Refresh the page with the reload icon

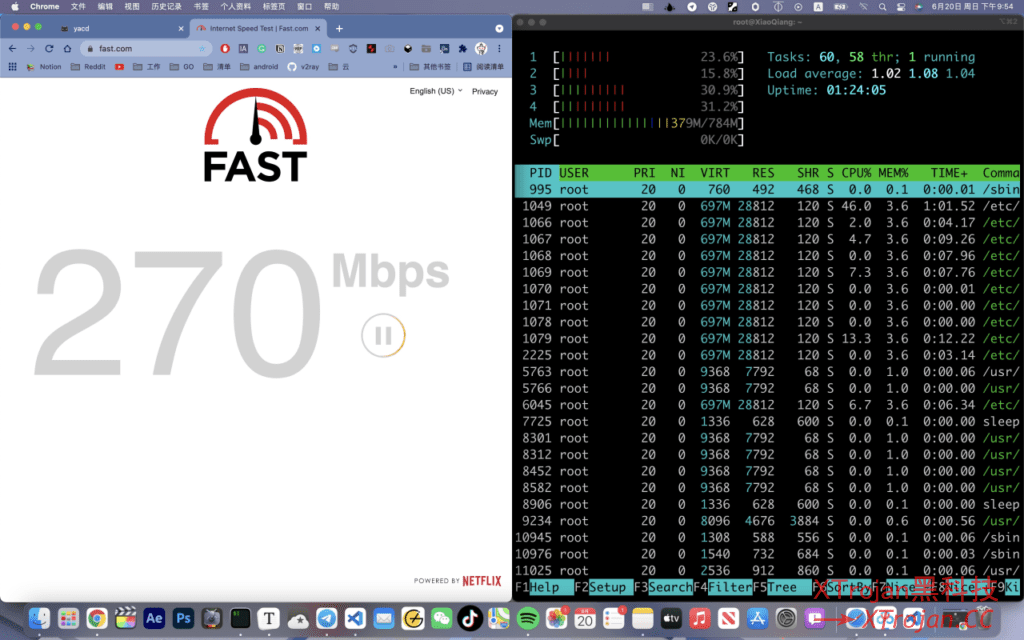pos(49,47)
